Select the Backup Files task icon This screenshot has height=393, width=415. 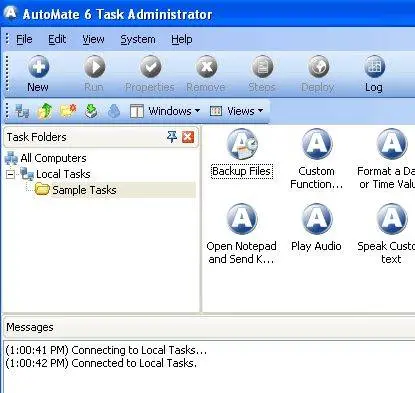(242, 154)
